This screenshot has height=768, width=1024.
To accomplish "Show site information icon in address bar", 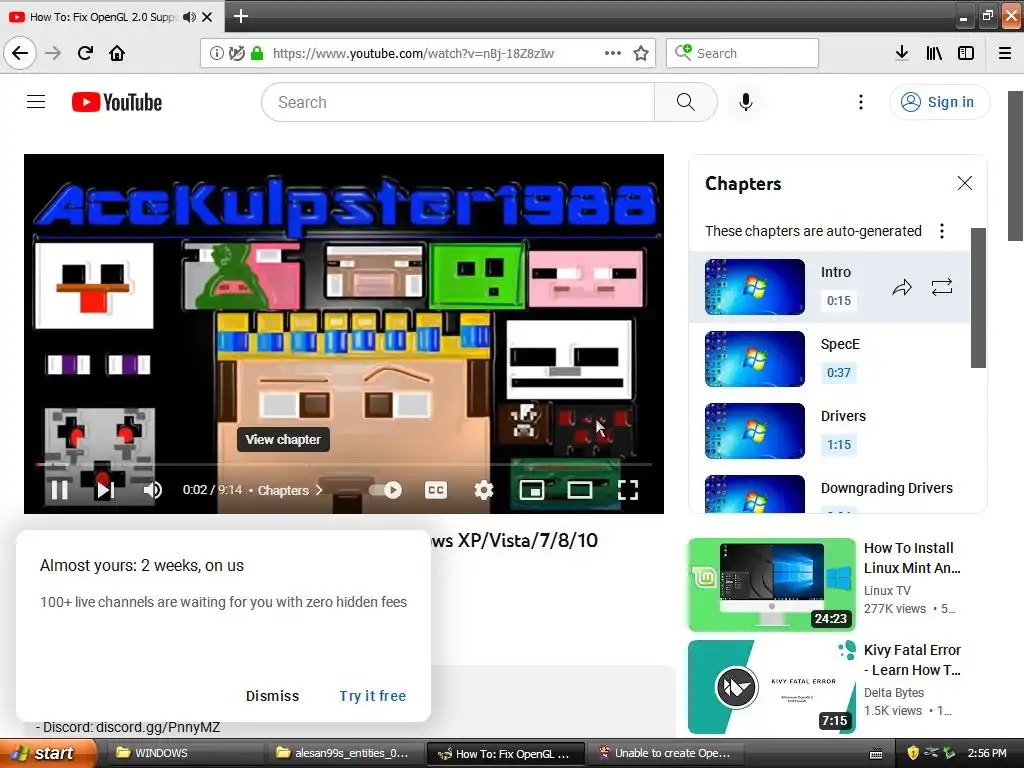I will [216, 53].
